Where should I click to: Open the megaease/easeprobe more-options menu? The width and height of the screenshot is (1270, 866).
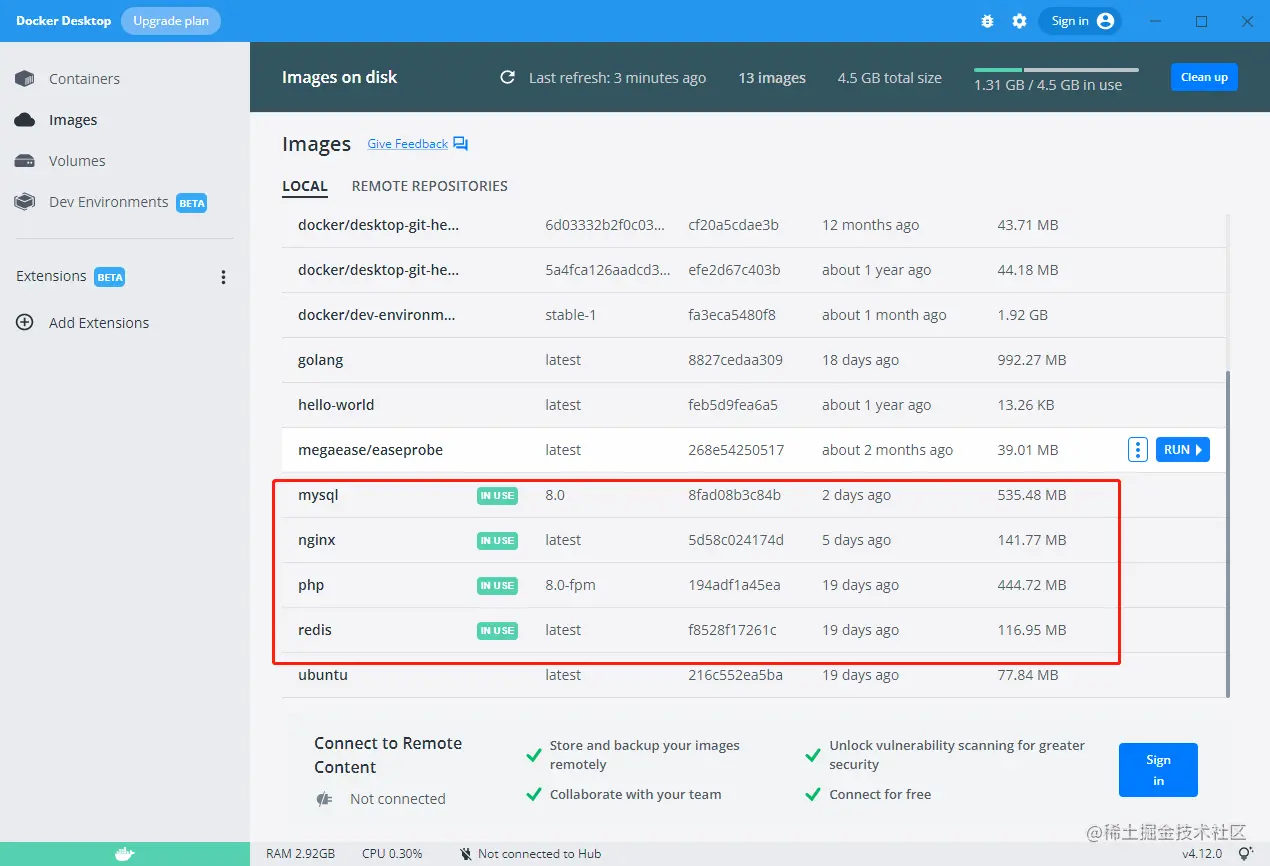[1137, 450]
